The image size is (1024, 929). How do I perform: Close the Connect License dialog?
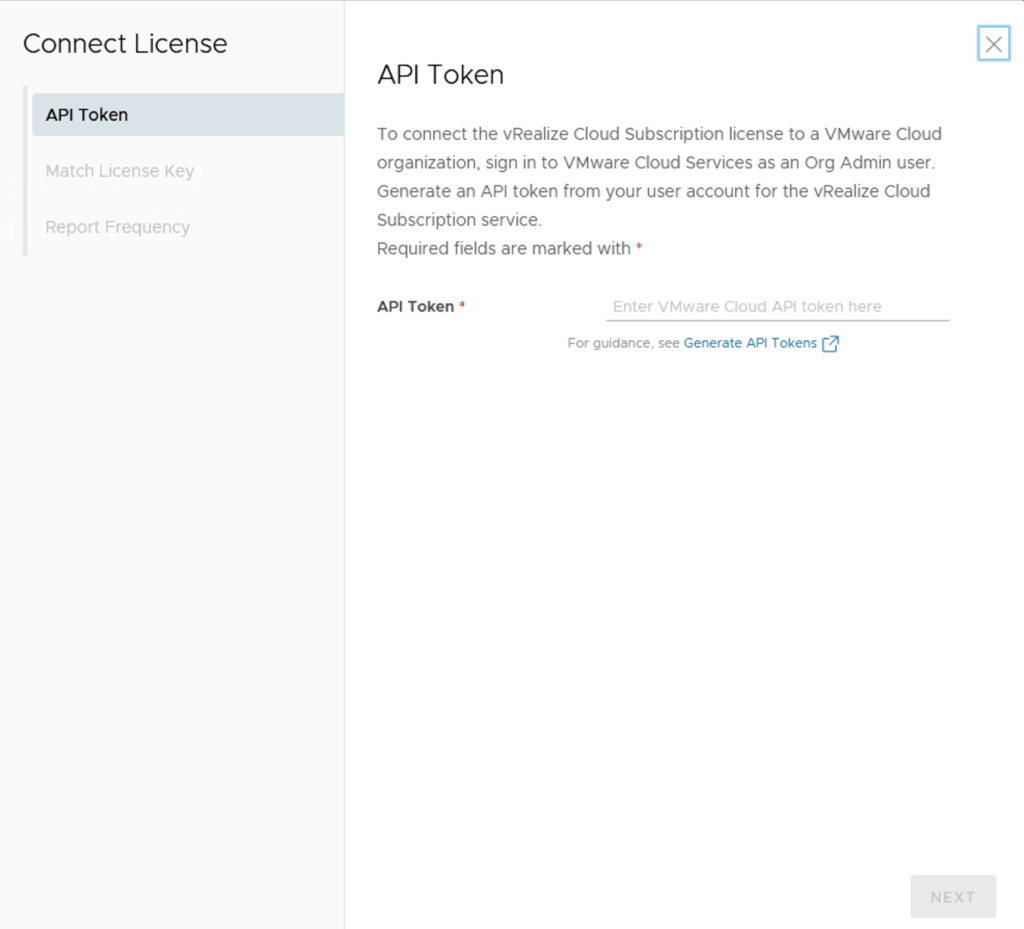coord(993,44)
